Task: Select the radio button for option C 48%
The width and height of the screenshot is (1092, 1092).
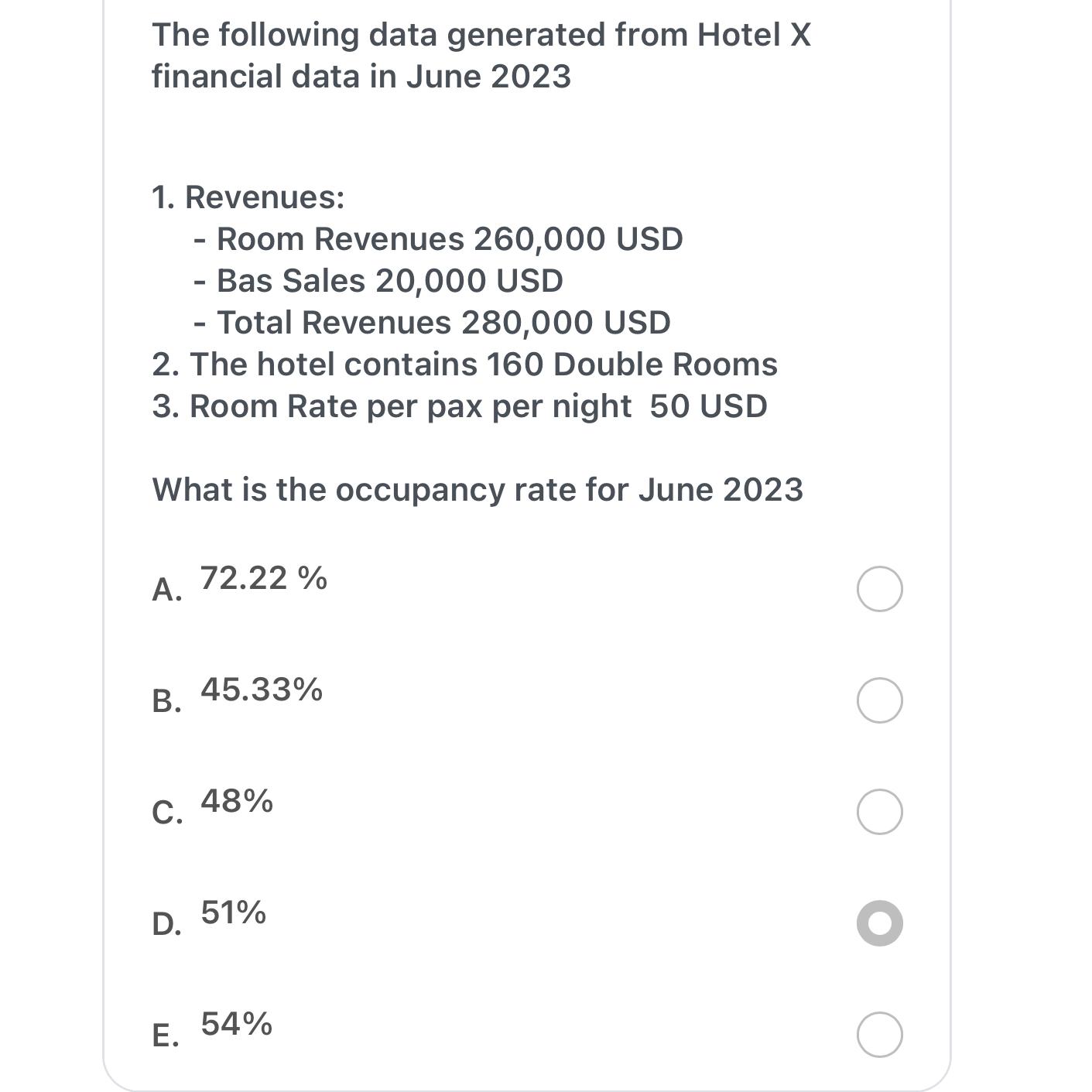Action: (x=880, y=811)
